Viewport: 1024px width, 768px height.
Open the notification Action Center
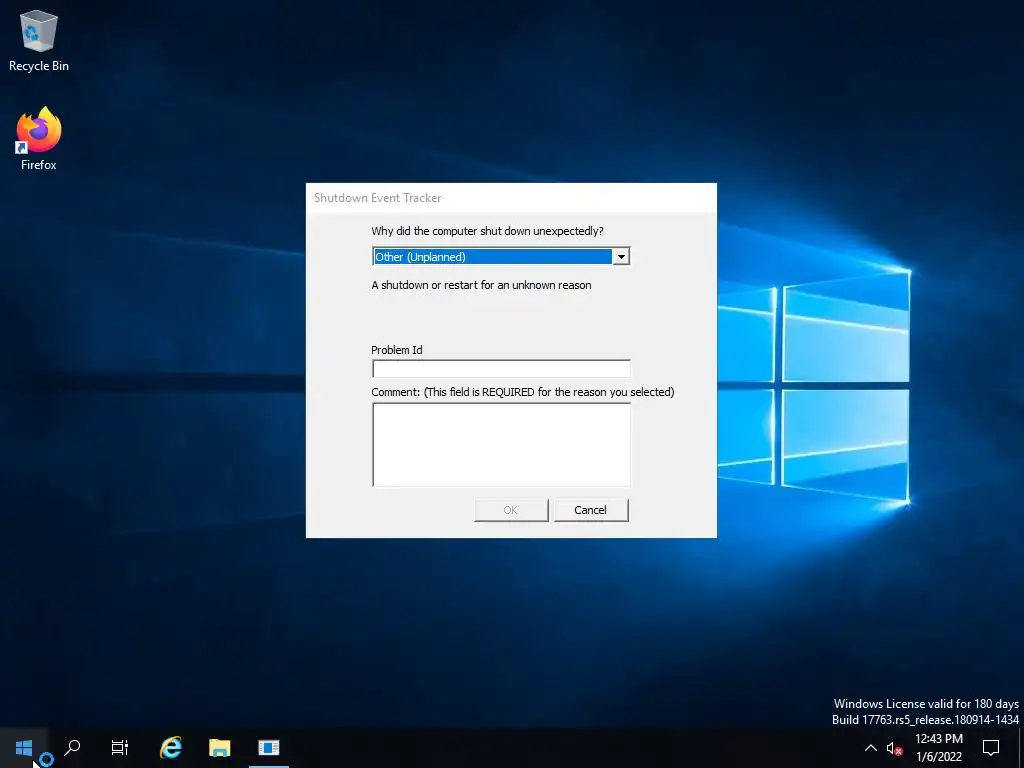991,748
